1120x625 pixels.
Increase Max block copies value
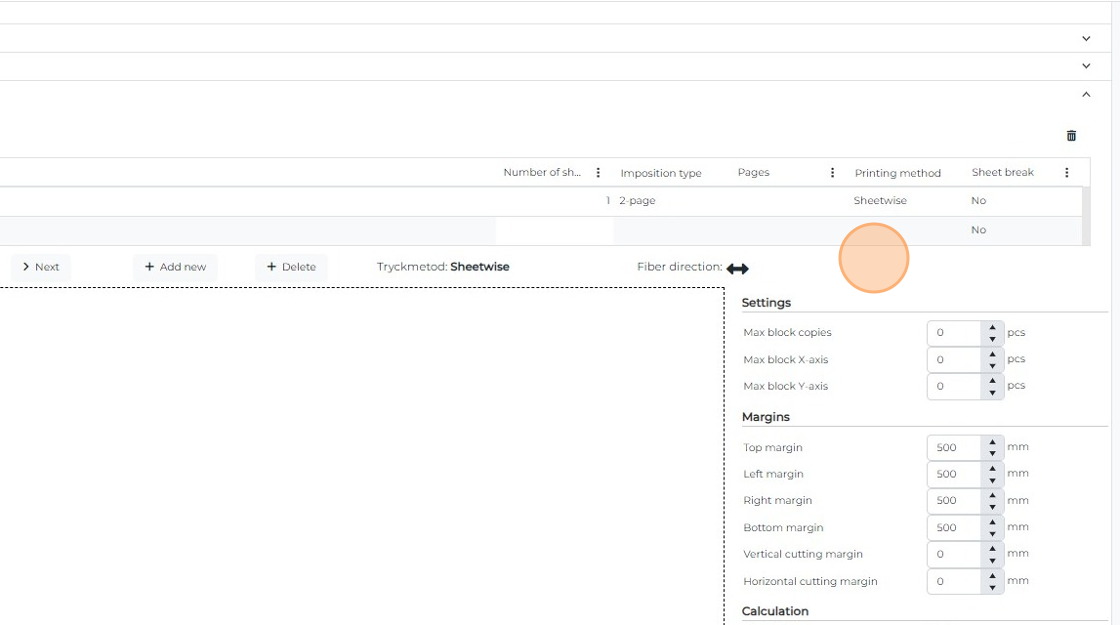point(992,327)
